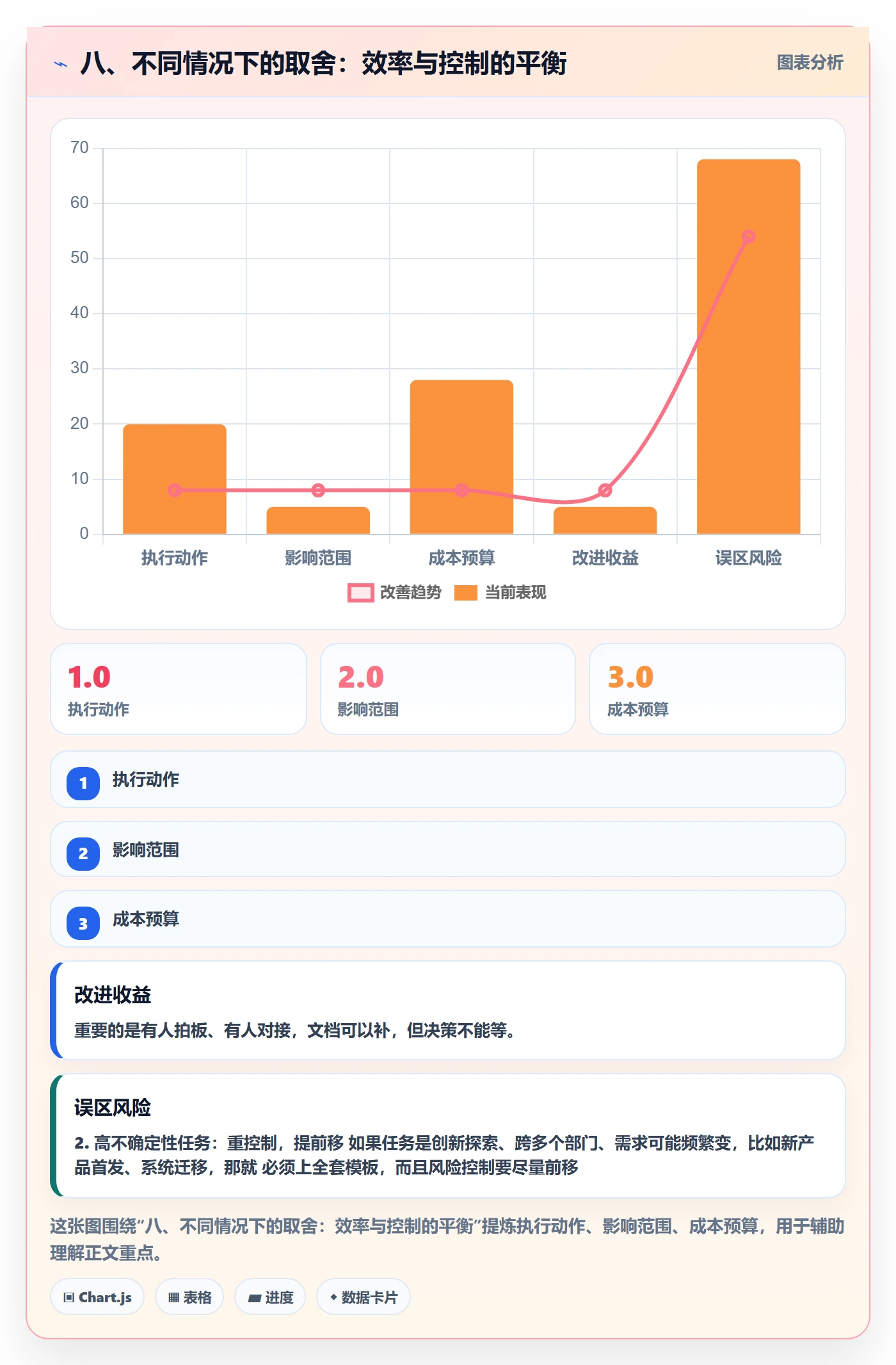The height and width of the screenshot is (1365, 896).
Task: Select the 3.0 成本预算 data card
Action: (x=717, y=689)
